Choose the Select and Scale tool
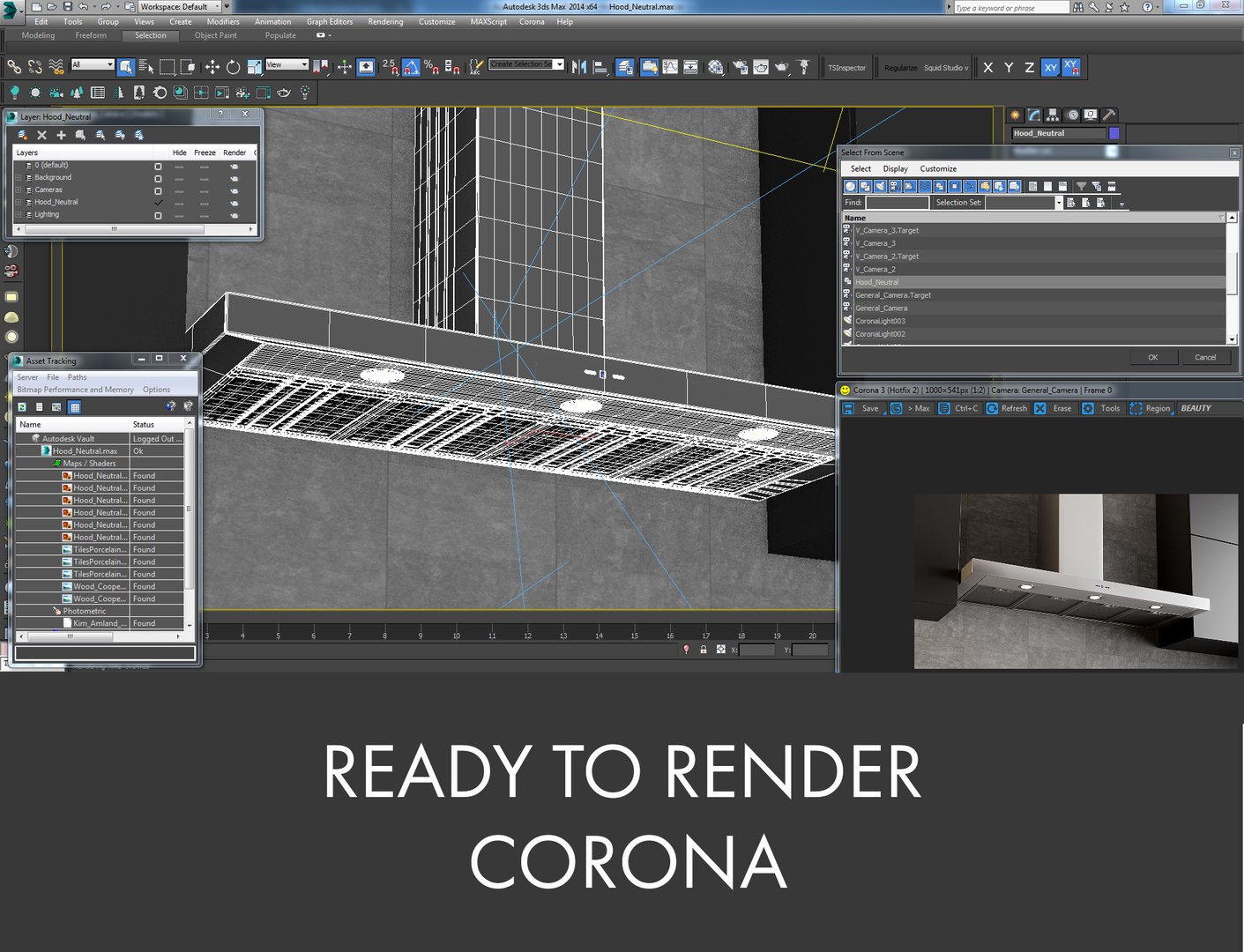 254,67
